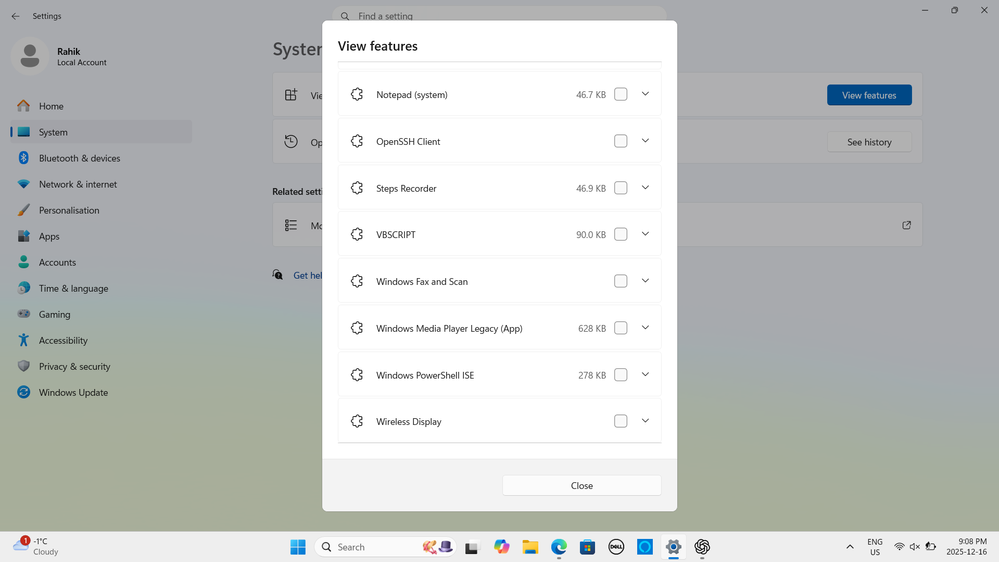This screenshot has height=562, width=999.
Task: Click the OpenSSH Client feature icon
Action: (357, 141)
